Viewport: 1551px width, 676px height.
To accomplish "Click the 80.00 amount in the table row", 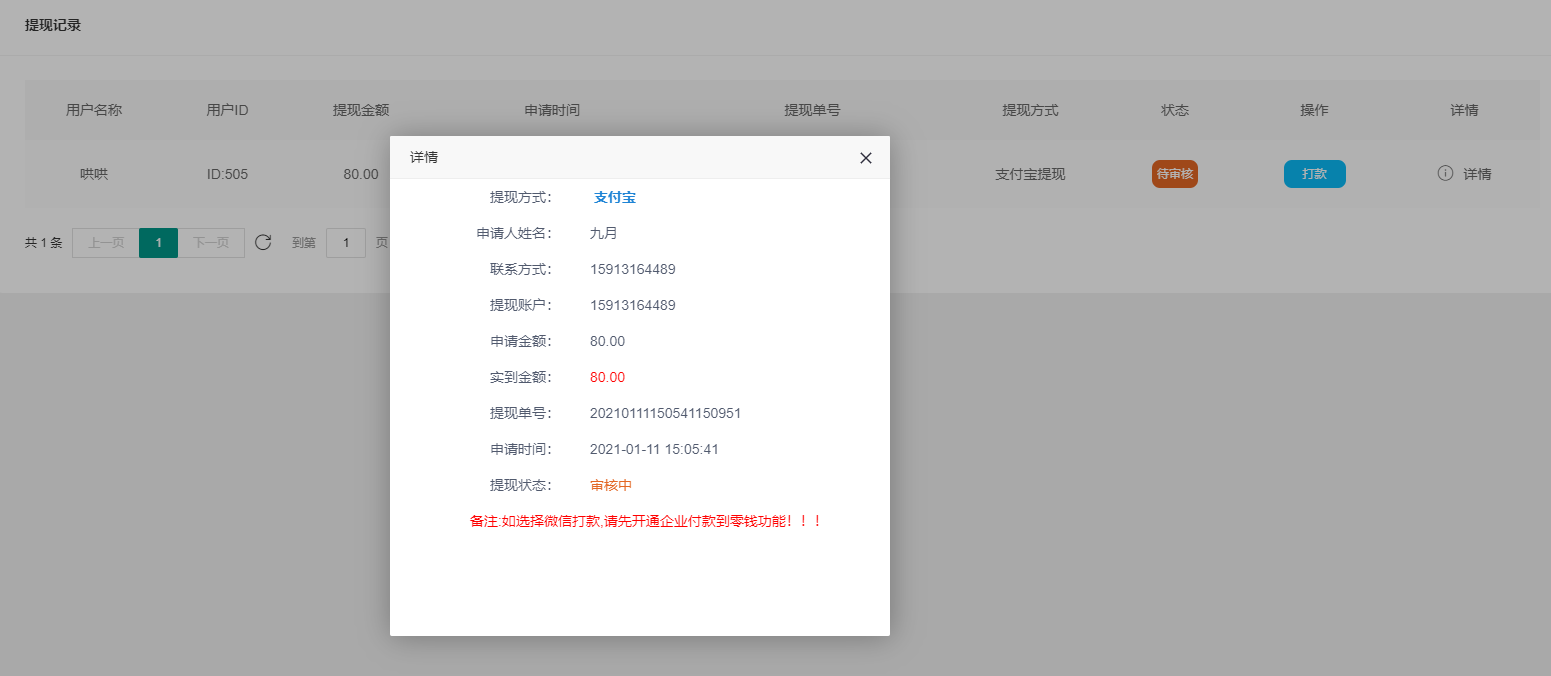I will pyautogui.click(x=361, y=174).
